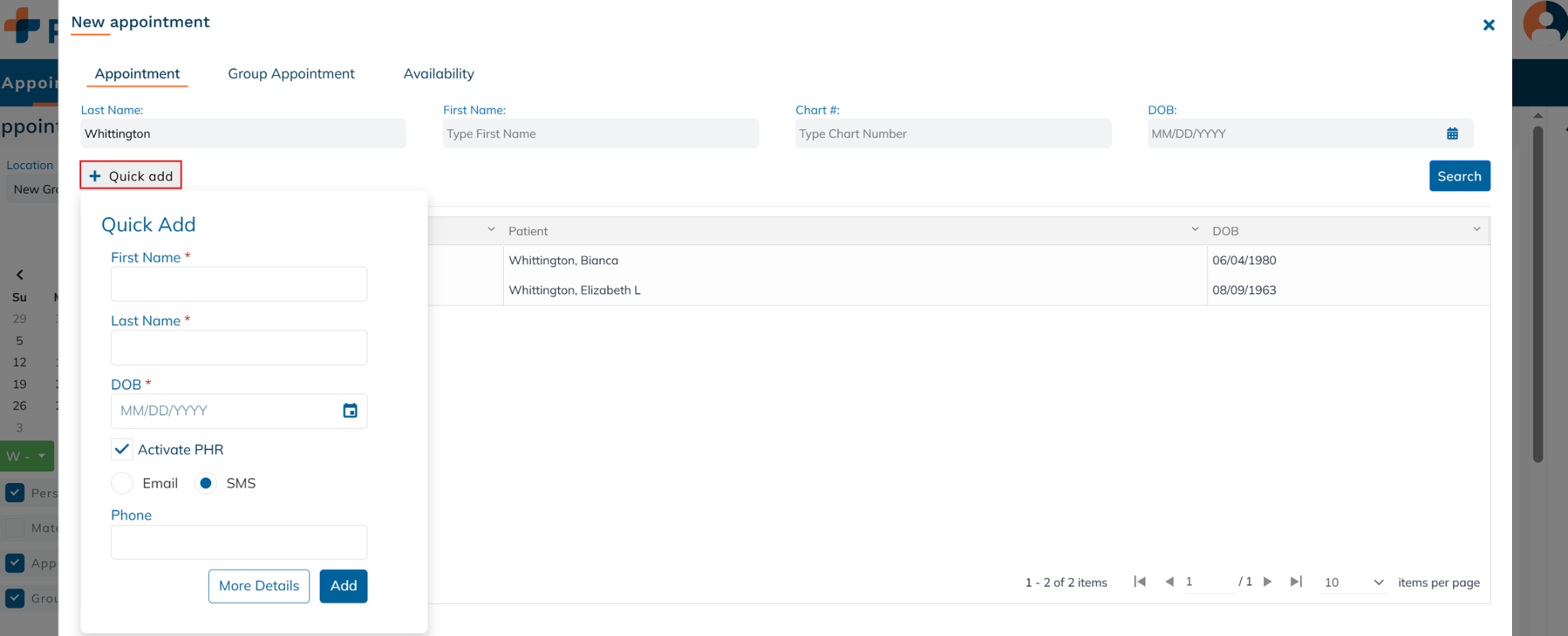
Task: Close the New appointment dialog
Action: click(1488, 25)
